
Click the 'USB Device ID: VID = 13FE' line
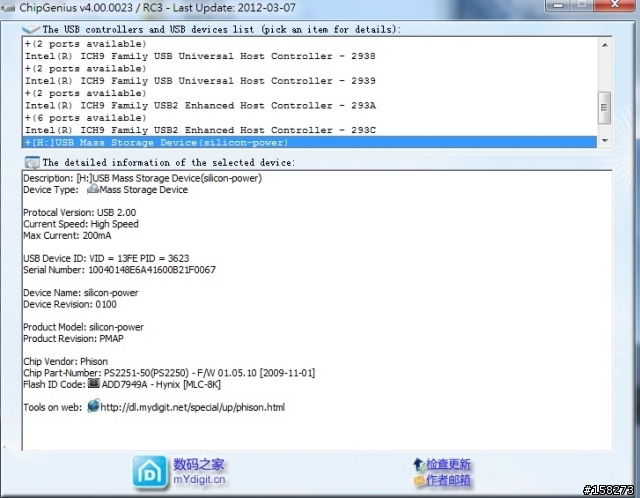(106, 258)
